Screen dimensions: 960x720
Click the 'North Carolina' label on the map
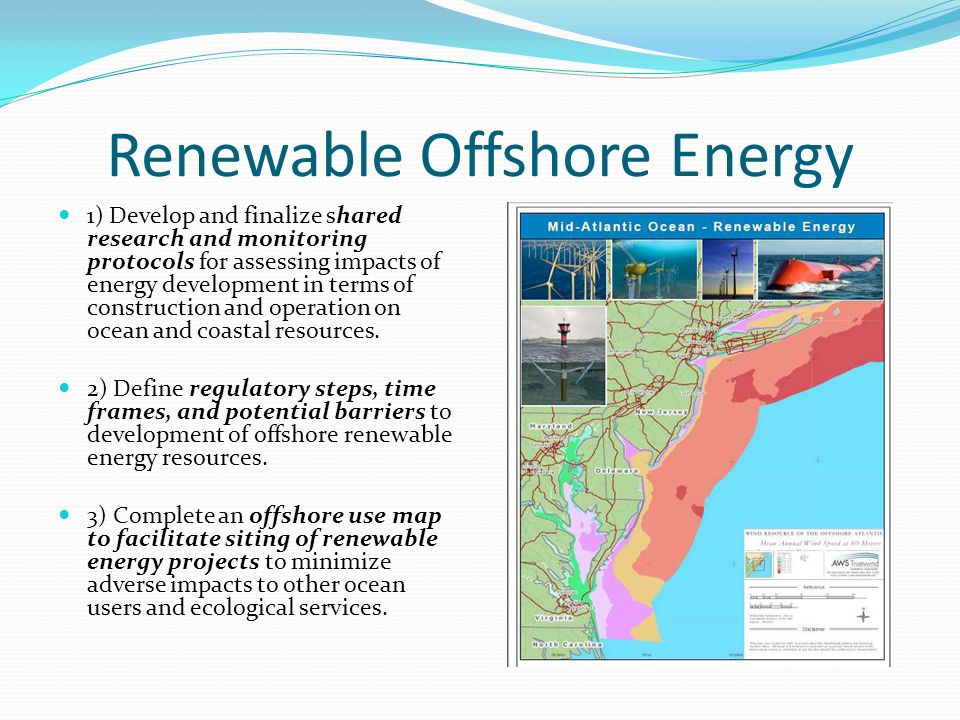pyautogui.click(x=568, y=645)
